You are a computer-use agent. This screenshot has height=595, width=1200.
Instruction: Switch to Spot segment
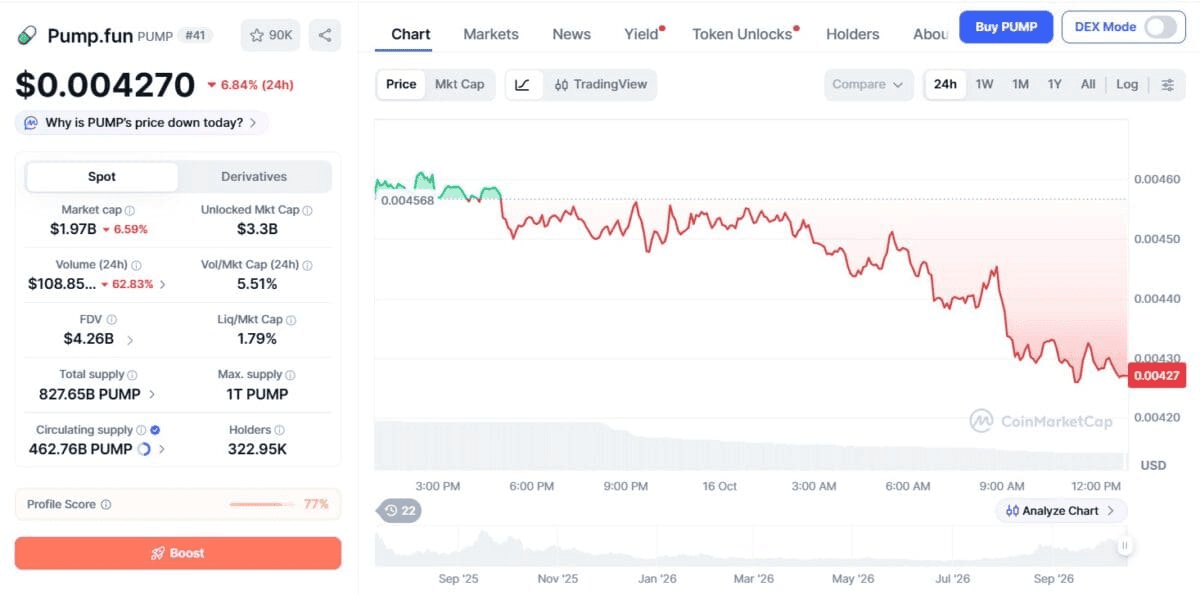click(x=102, y=177)
